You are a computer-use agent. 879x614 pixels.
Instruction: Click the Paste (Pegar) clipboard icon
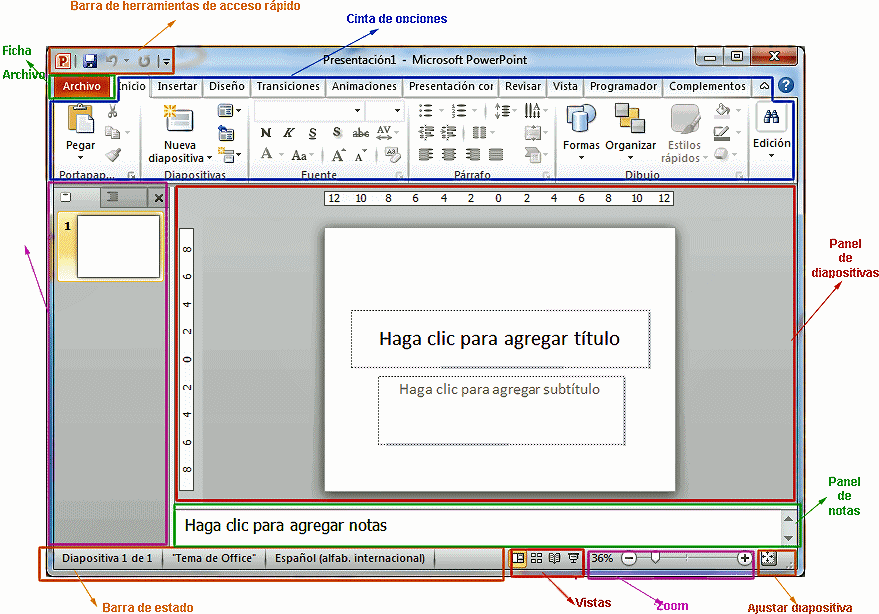(81, 119)
